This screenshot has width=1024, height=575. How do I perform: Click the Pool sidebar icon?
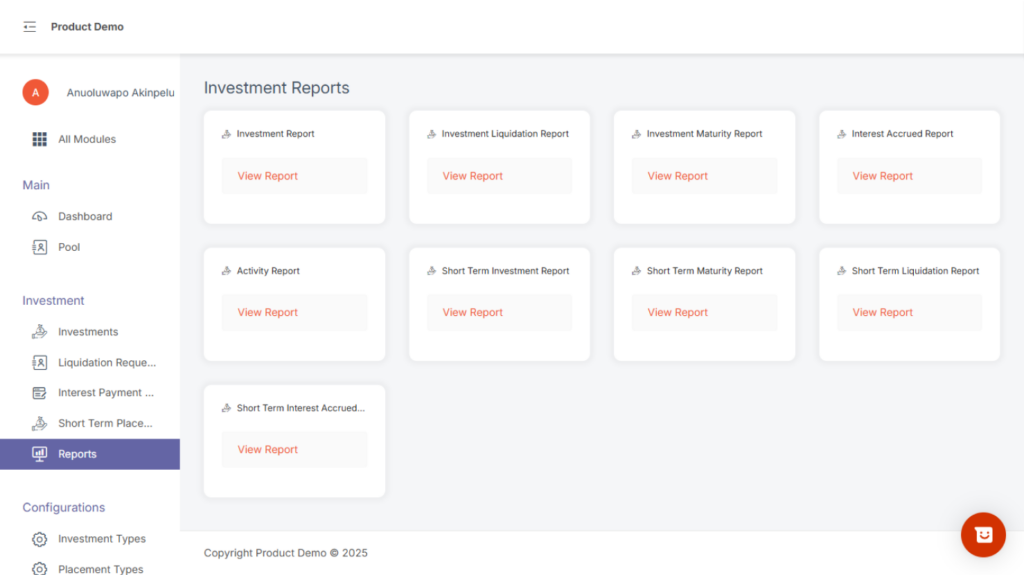(x=40, y=247)
